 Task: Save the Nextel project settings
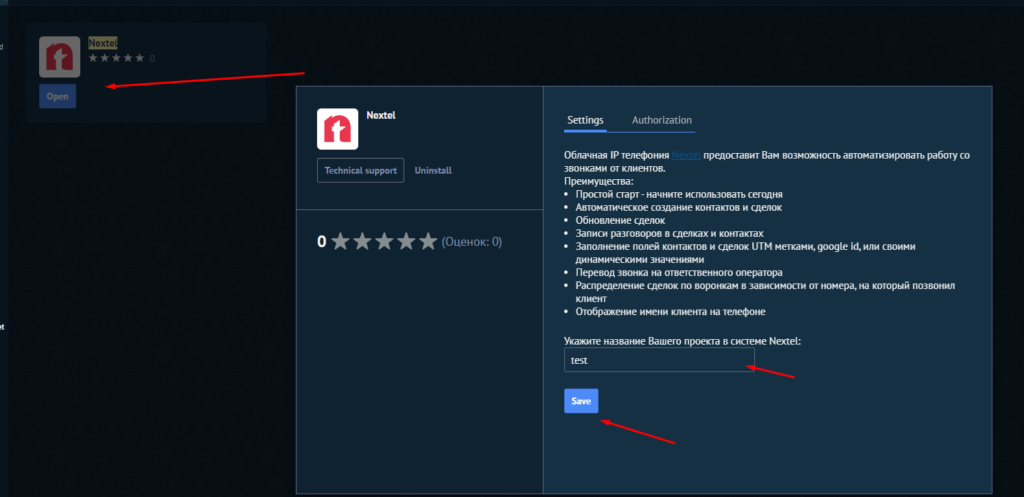coord(581,401)
